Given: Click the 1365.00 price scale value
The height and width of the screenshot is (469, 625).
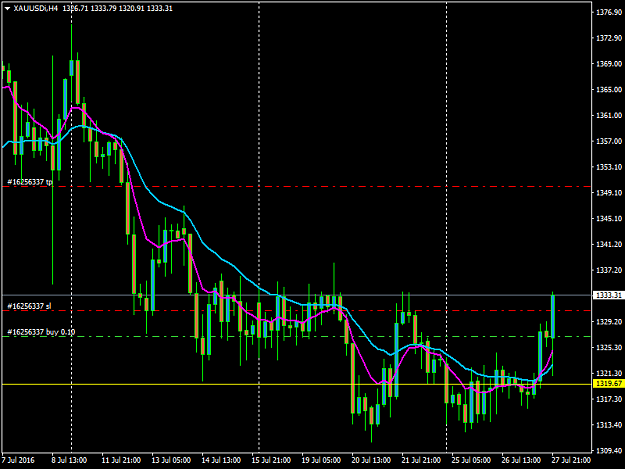Looking at the screenshot, I should 609,90.
